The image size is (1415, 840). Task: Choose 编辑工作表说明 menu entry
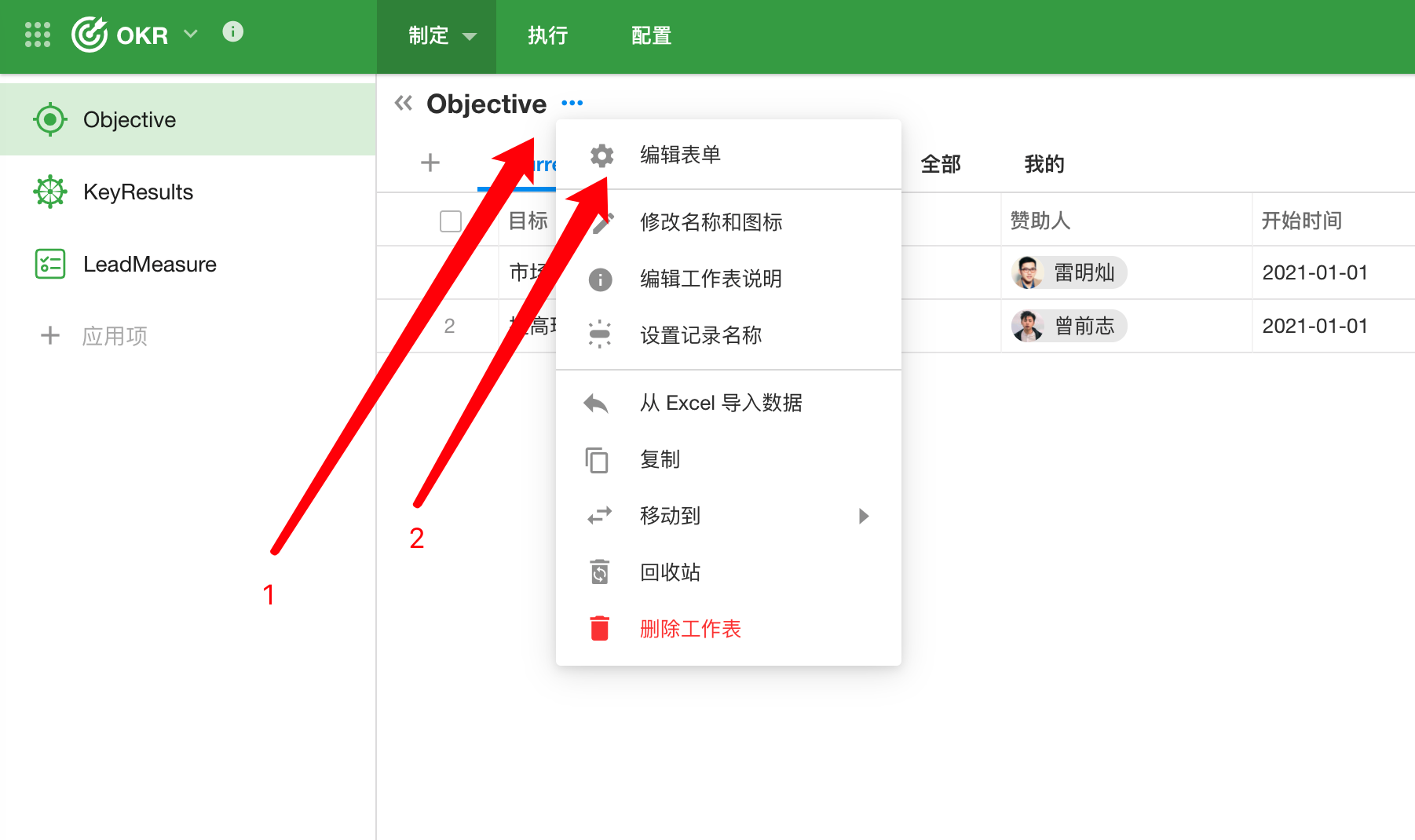tap(729, 279)
